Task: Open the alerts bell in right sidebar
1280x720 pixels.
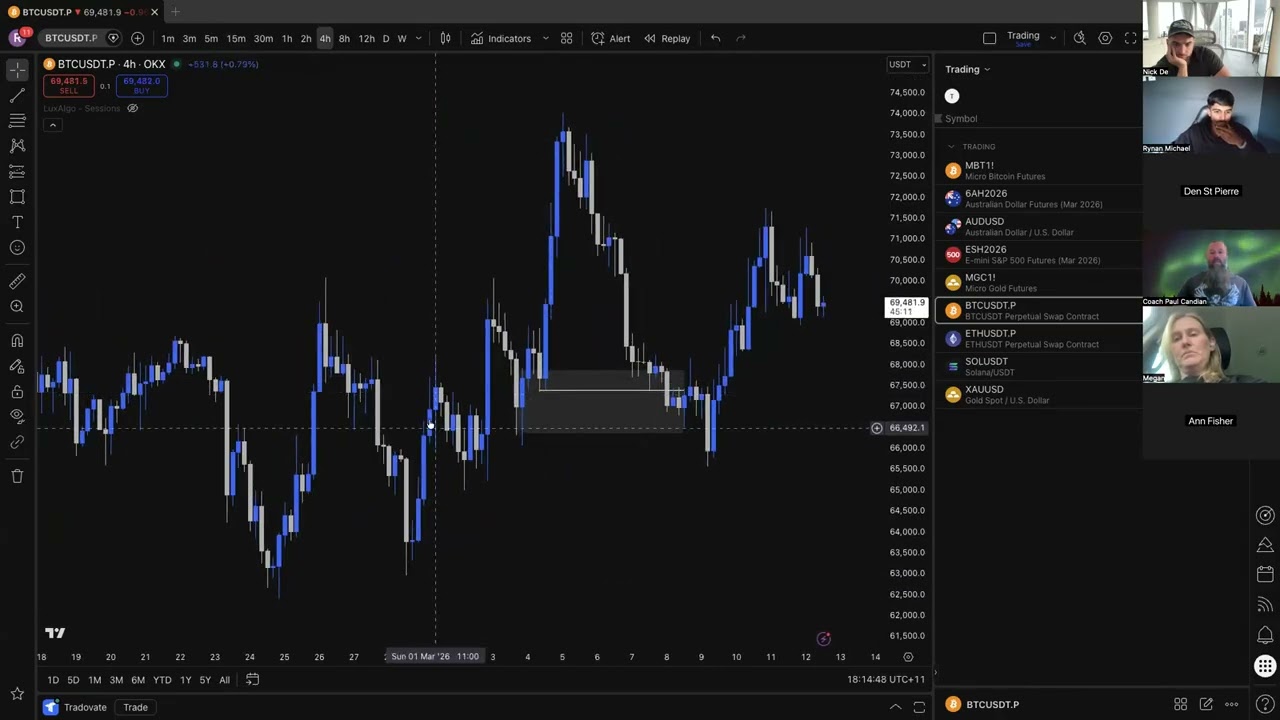Action: point(1265,635)
